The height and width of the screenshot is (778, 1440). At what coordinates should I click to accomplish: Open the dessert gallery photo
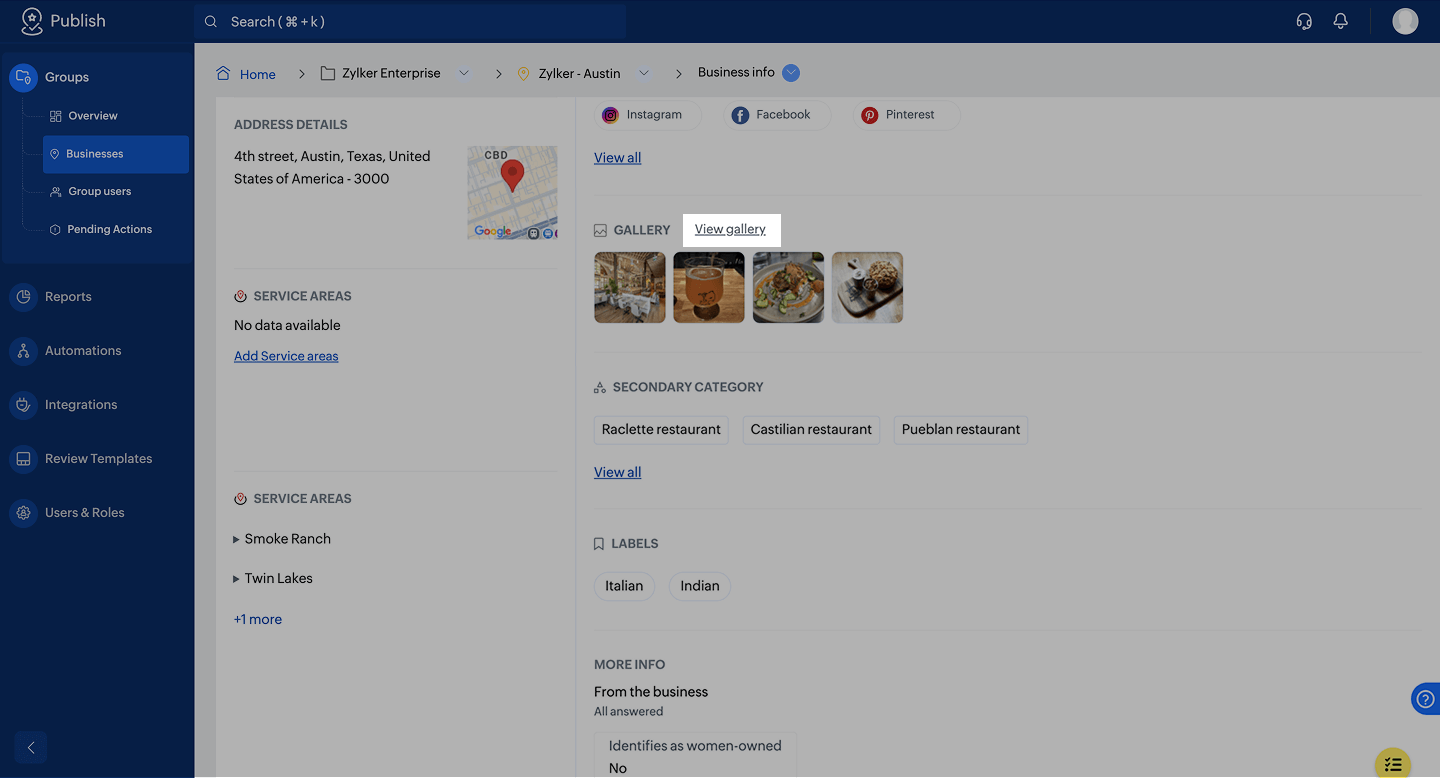868,288
